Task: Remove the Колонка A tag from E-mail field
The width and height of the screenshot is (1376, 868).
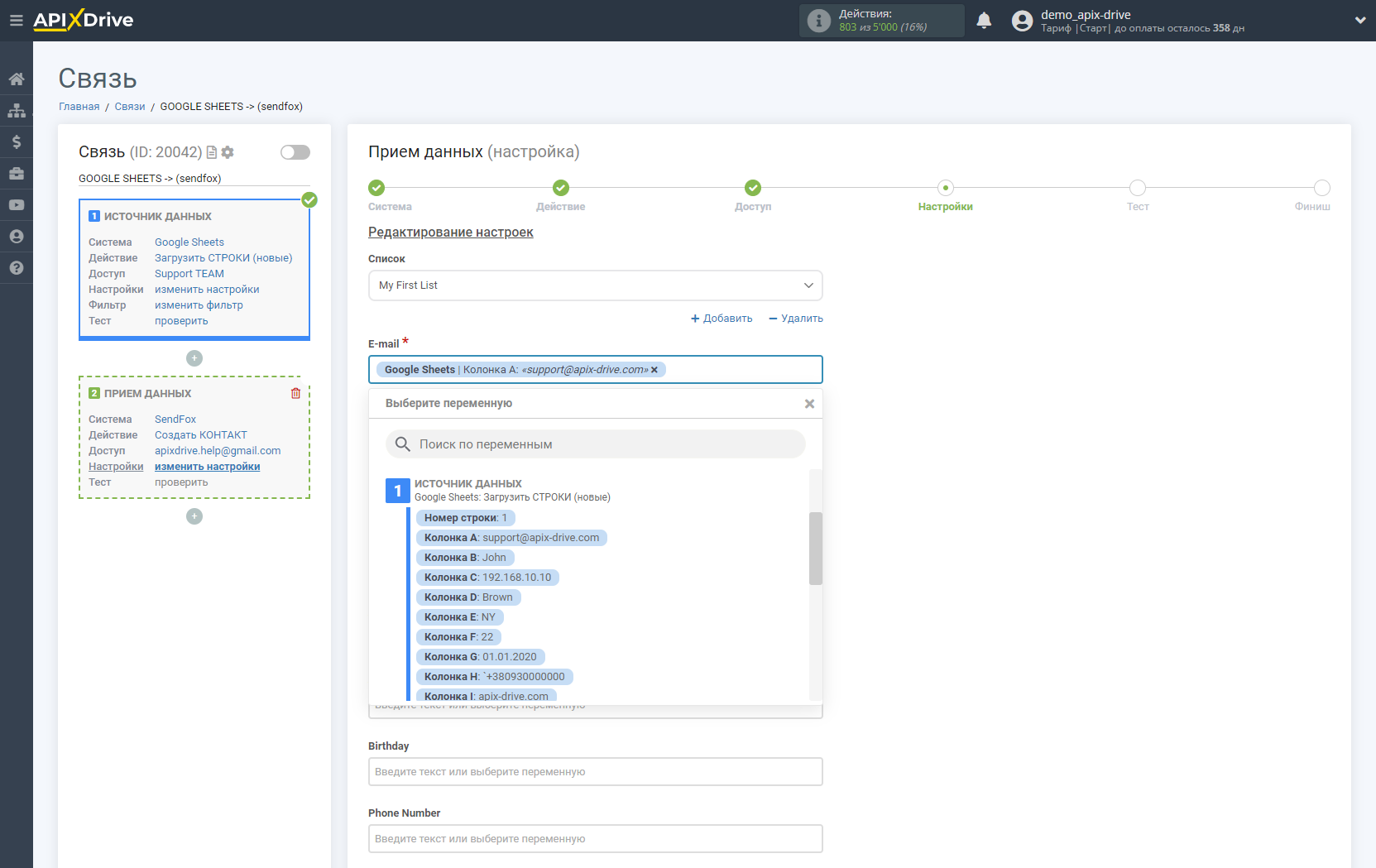Action: [654, 370]
